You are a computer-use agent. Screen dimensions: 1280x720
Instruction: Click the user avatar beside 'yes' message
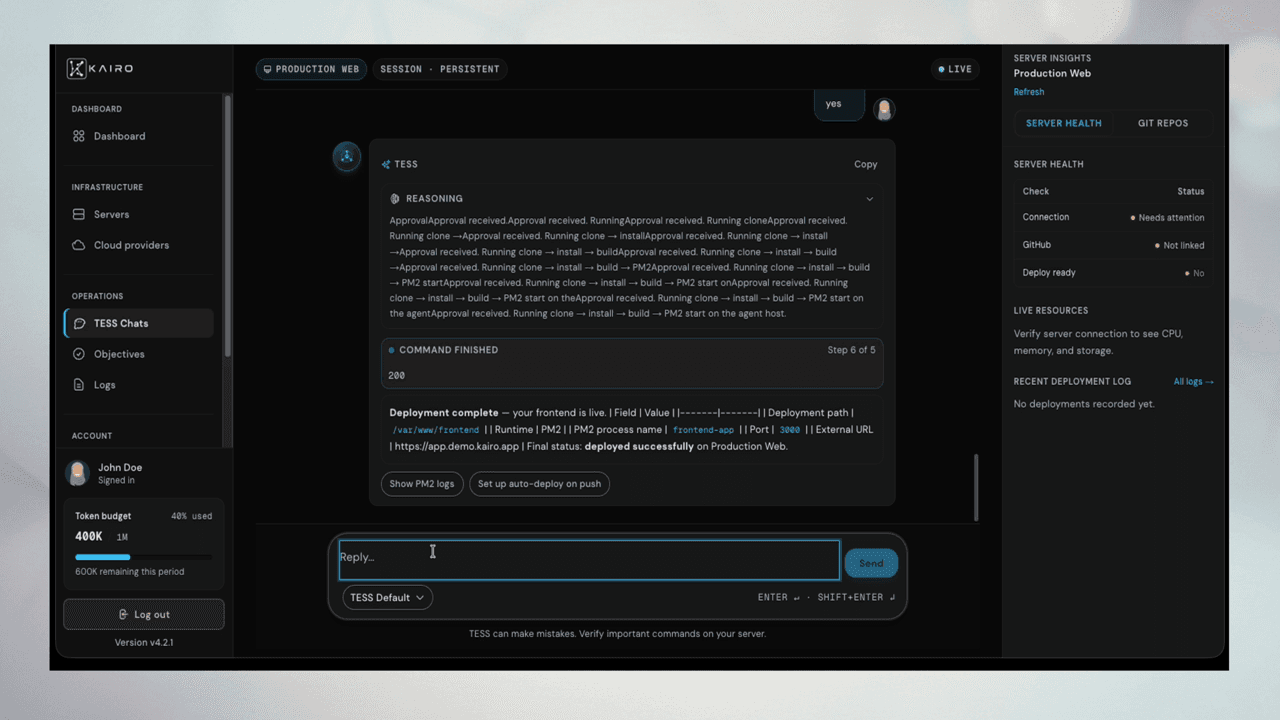pyautogui.click(x=884, y=109)
